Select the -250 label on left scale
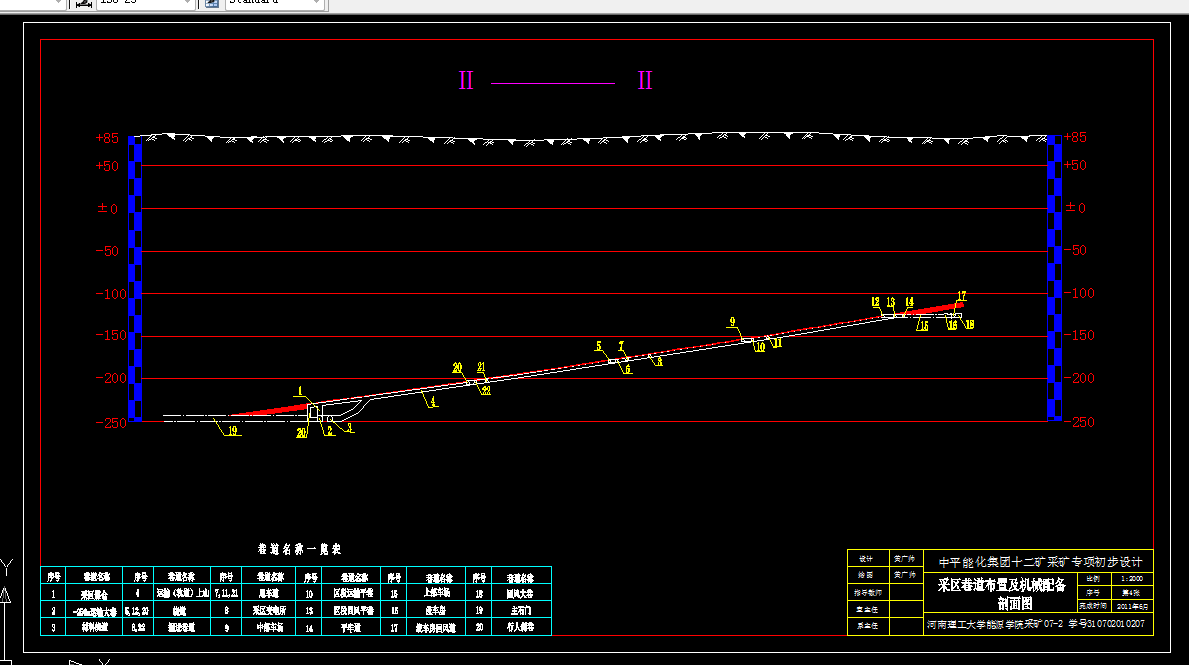This screenshot has width=1189, height=665. pyautogui.click(x=111, y=423)
